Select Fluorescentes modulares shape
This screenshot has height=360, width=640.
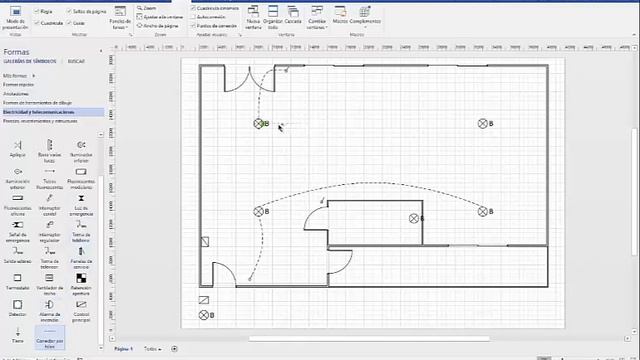[x=81, y=178]
